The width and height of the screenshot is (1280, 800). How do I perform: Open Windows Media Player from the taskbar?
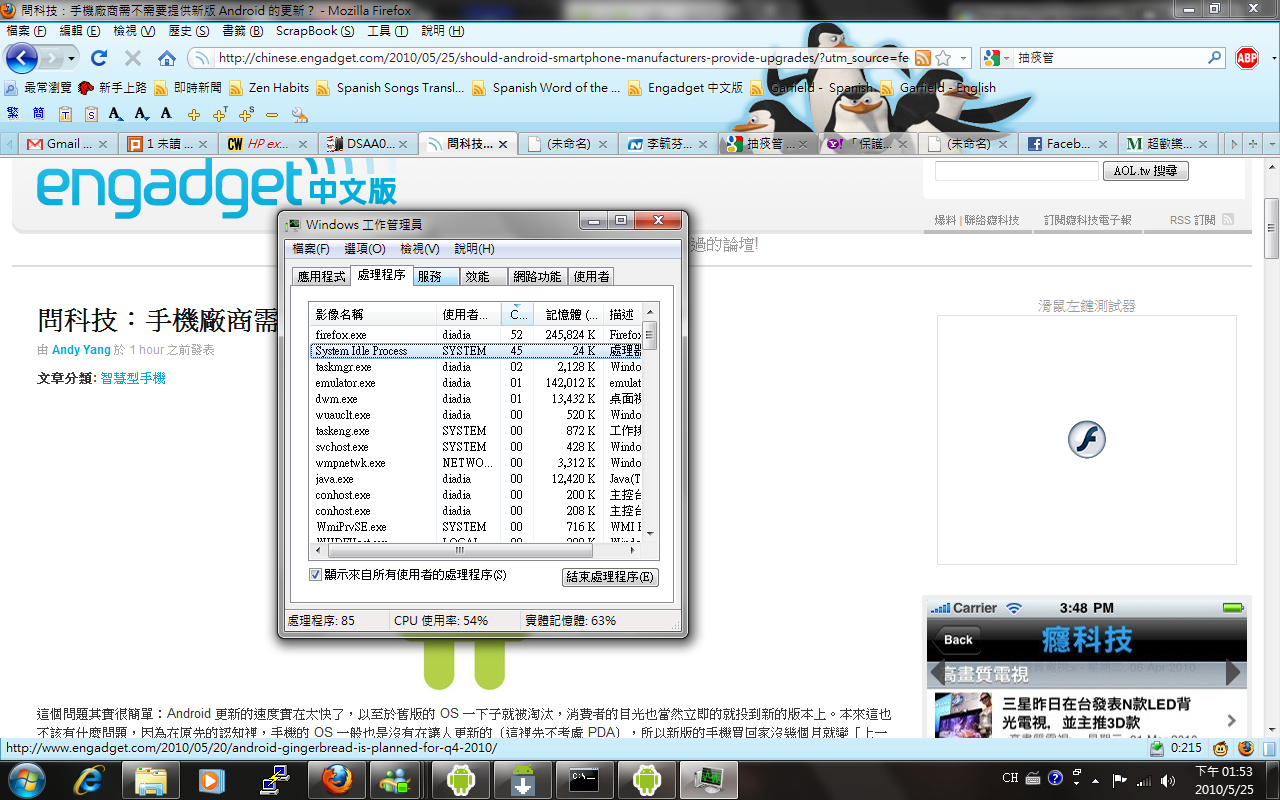[x=211, y=779]
